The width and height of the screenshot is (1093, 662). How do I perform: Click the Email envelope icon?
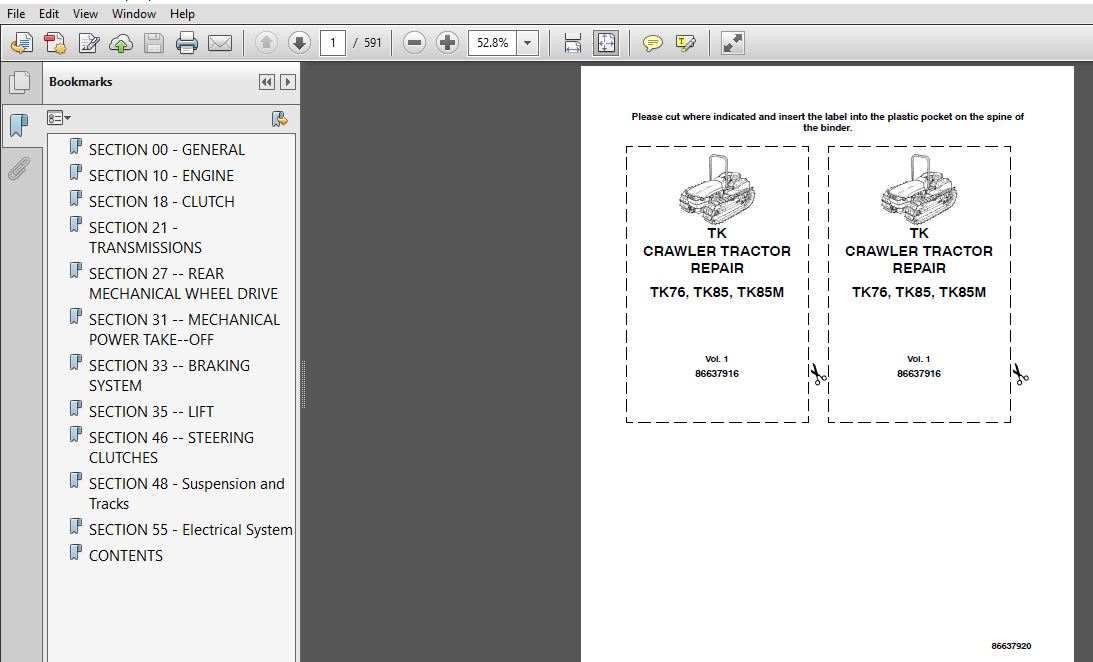[x=220, y=43]
